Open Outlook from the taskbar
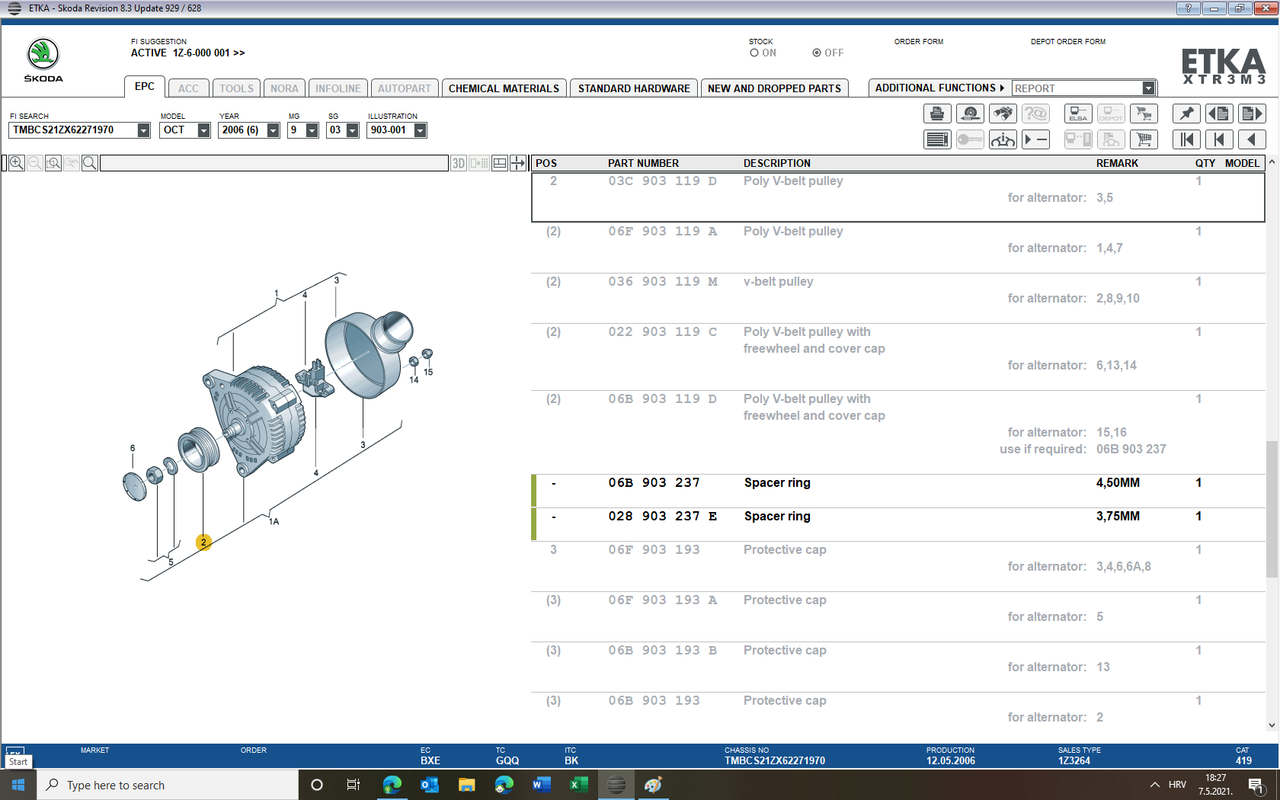This screenshot has height=800, width=1280. [429, 785]
